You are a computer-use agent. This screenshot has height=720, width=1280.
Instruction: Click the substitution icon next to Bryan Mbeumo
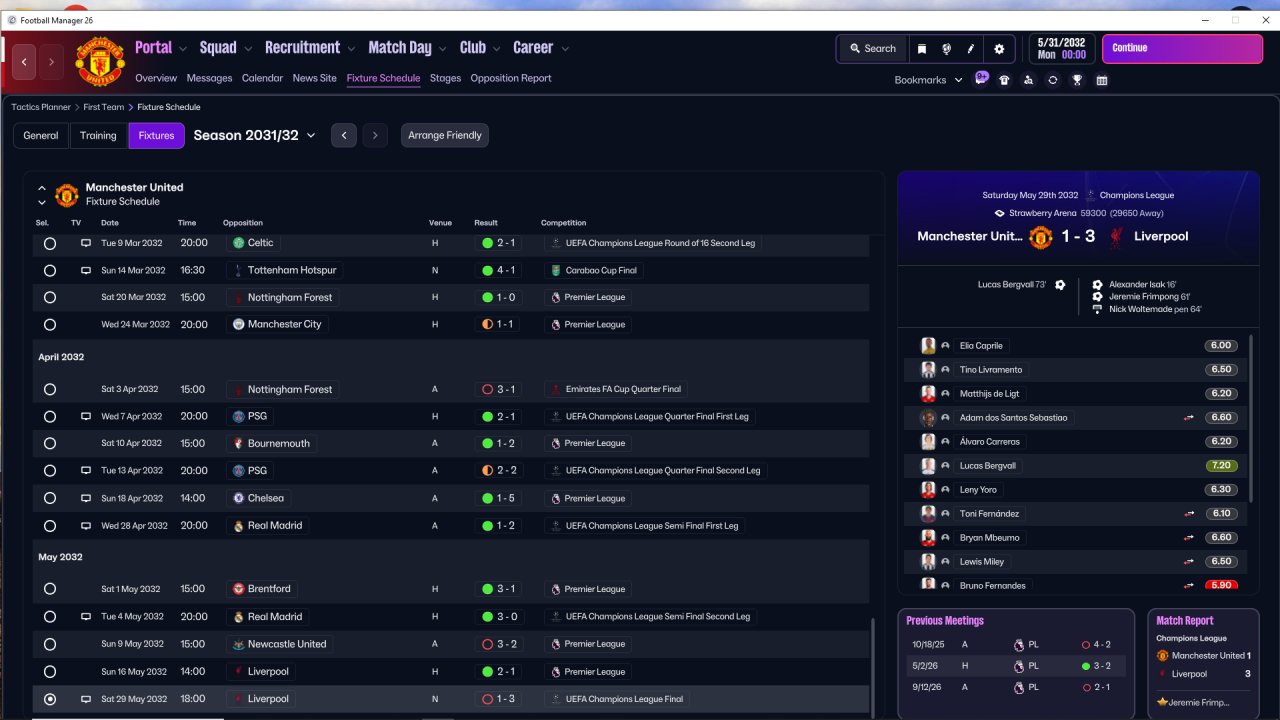1189,538
